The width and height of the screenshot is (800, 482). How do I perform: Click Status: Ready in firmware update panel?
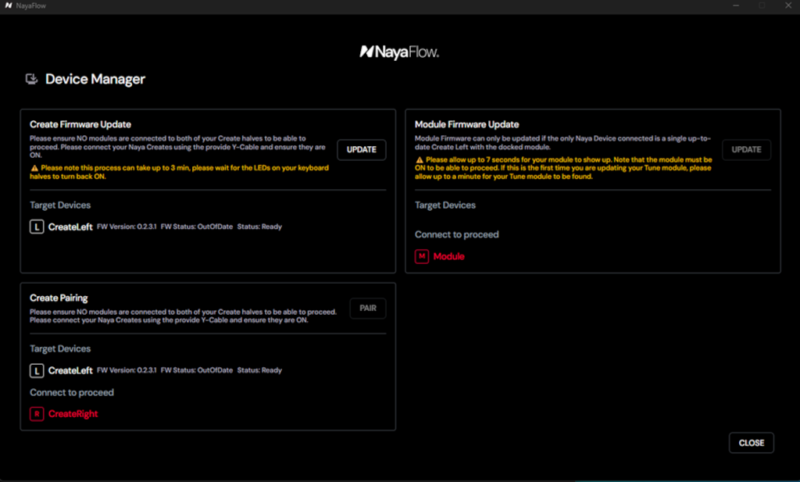pos(259,226)
